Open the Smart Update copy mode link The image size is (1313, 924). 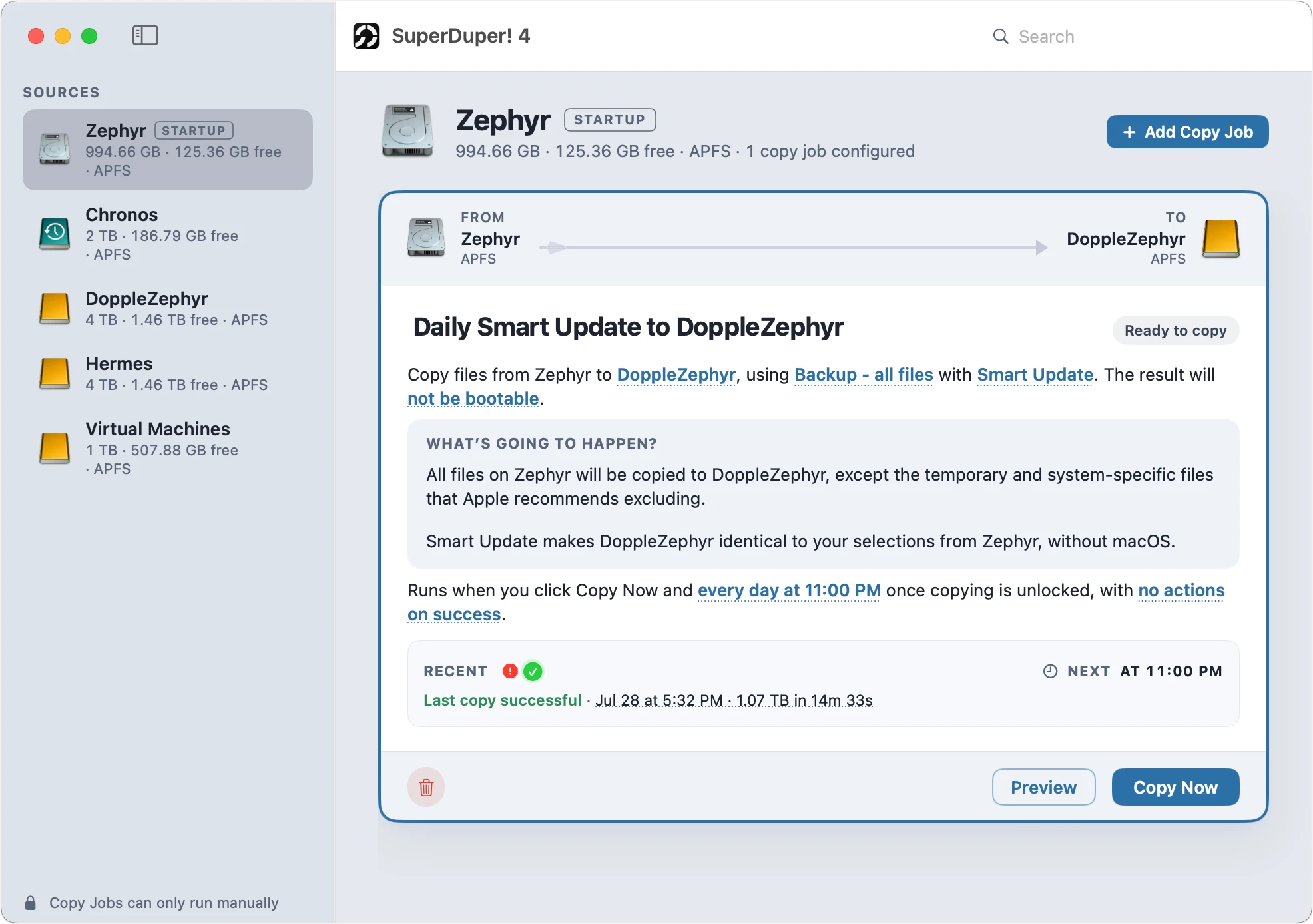click(1035, 375)
